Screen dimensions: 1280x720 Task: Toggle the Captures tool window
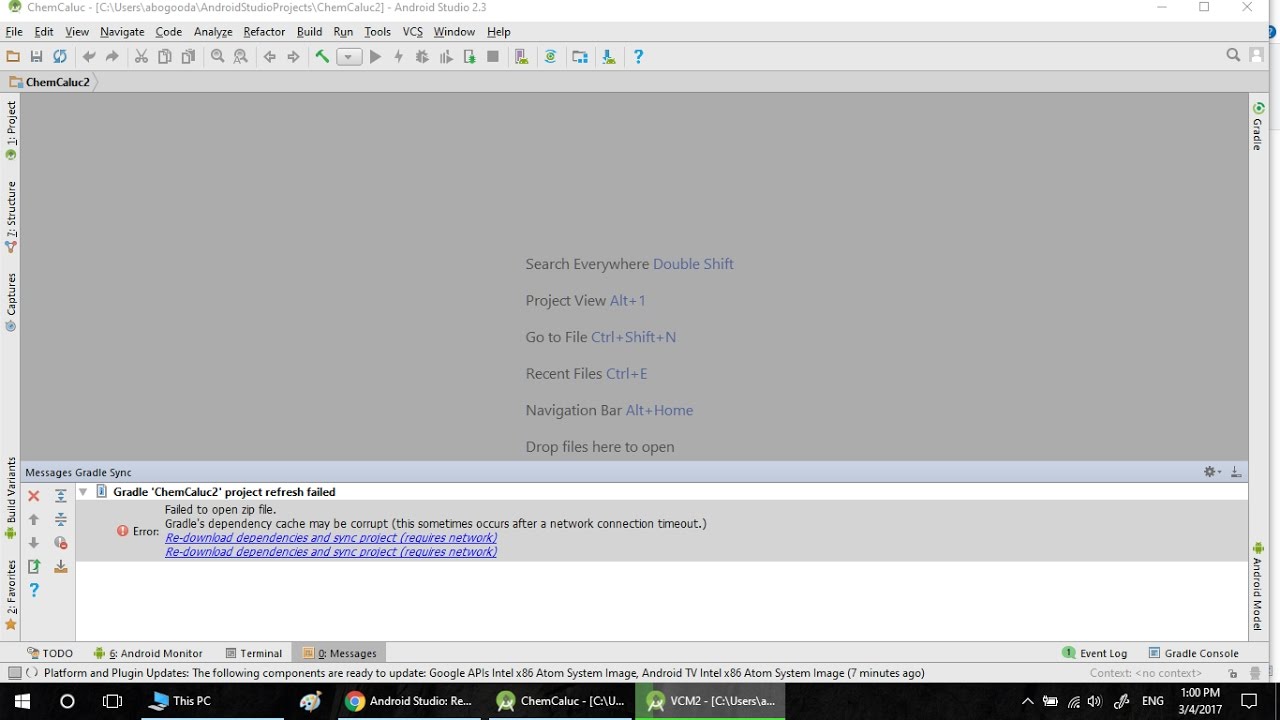(11, 302)
